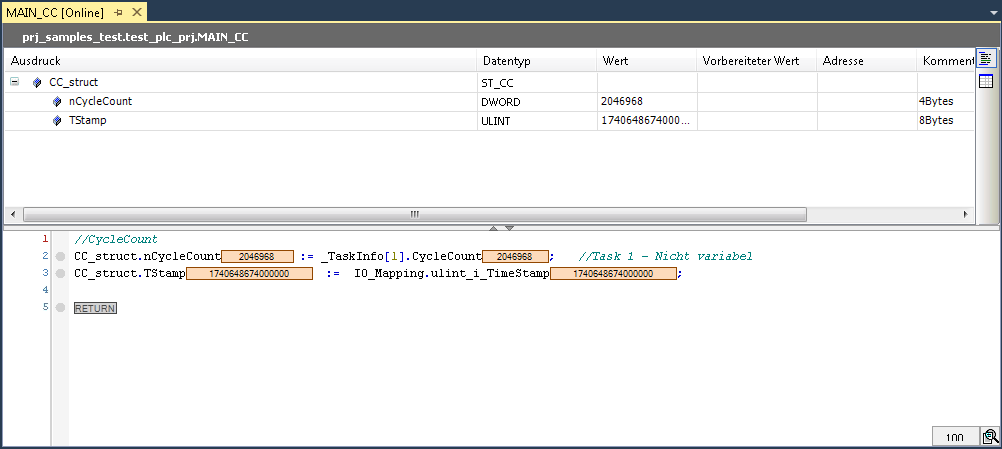Click inline value after ulint_i_TimeStamp

[613, 273]
